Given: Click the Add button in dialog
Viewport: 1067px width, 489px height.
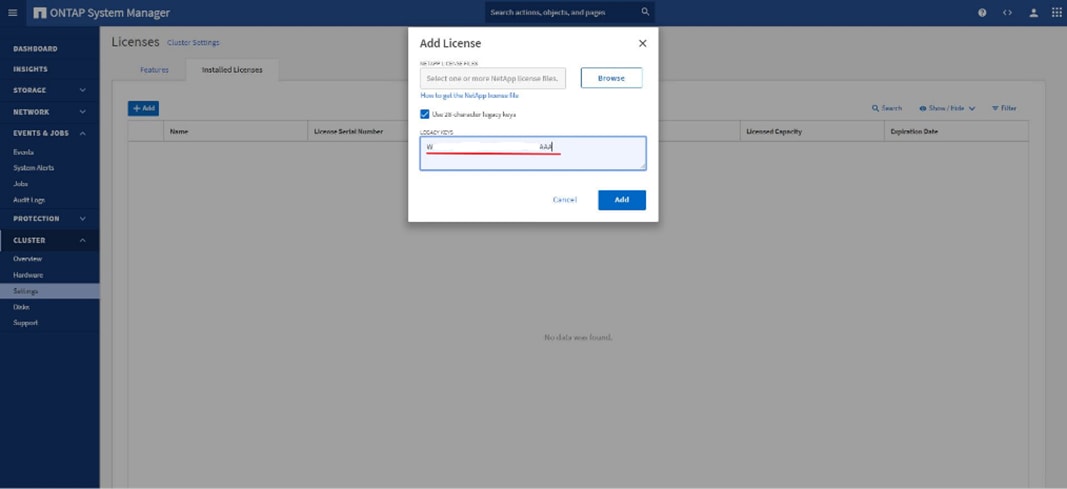Looking at the screenshot, I should pos(622,200).
